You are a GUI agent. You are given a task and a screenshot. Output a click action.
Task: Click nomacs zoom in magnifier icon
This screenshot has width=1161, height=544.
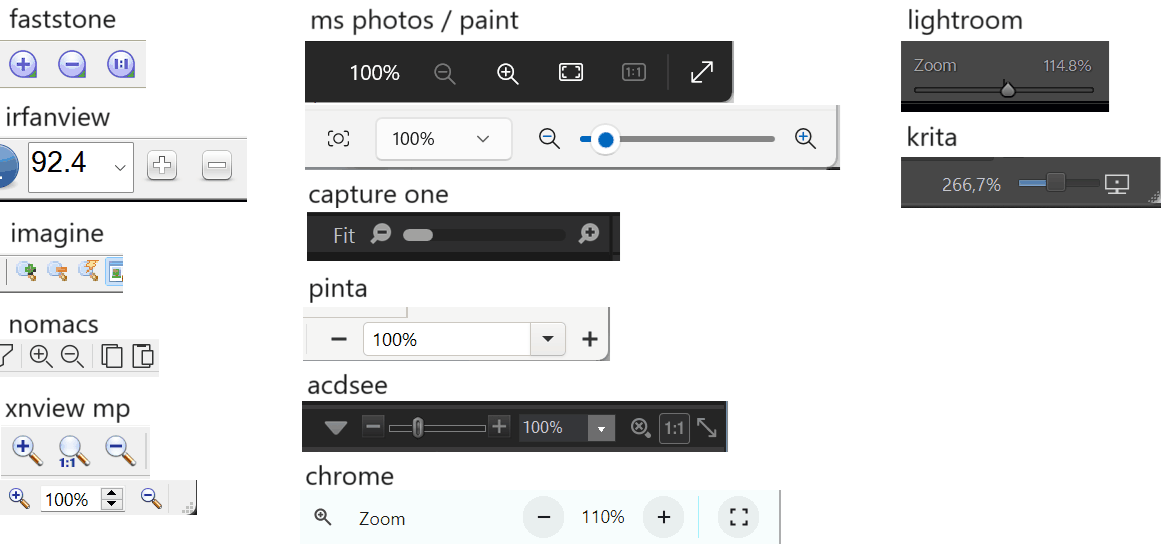40,355
